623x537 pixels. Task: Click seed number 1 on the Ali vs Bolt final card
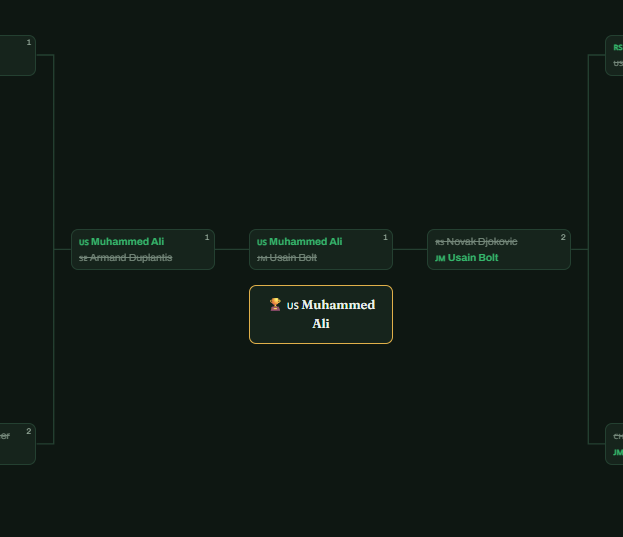[385, 237]
